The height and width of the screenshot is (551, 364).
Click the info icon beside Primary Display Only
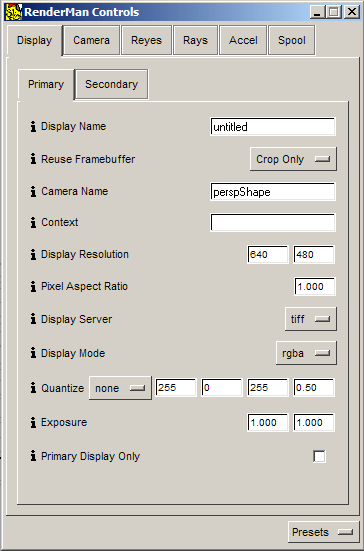(x=33, y=456)
